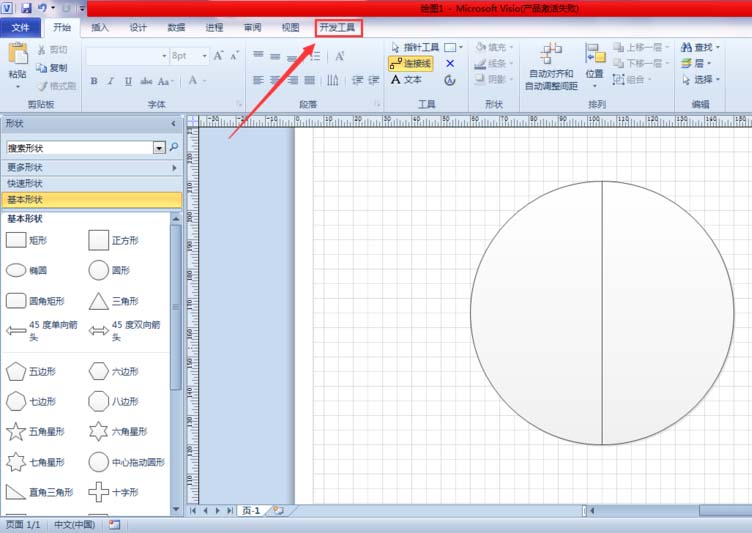This screenshot has width=752, height=533.
Task: Select the 45 degree single arrow shape
Action: (x=42, y=331)
